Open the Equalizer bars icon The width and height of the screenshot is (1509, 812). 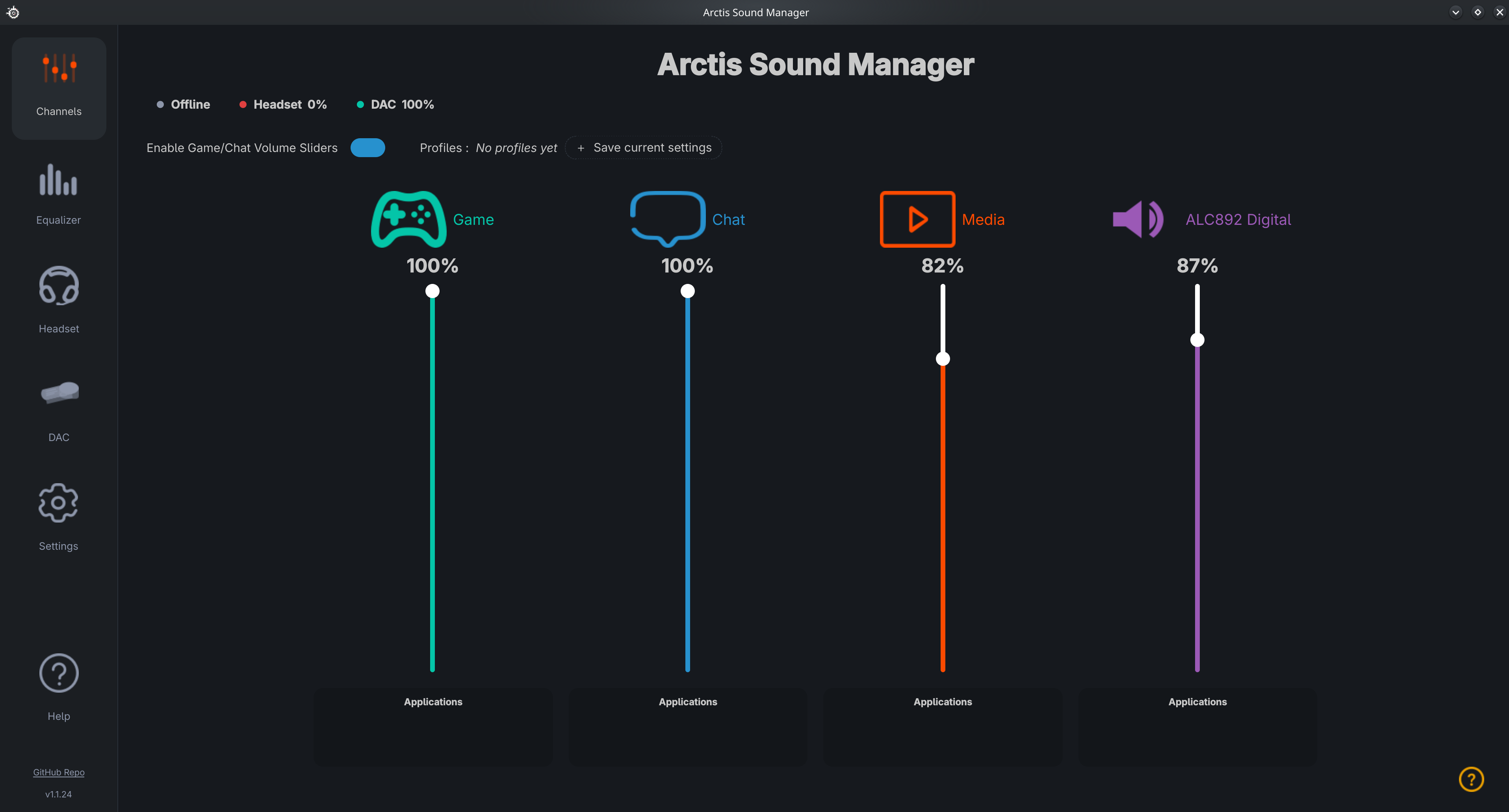(x=58, y=179)
